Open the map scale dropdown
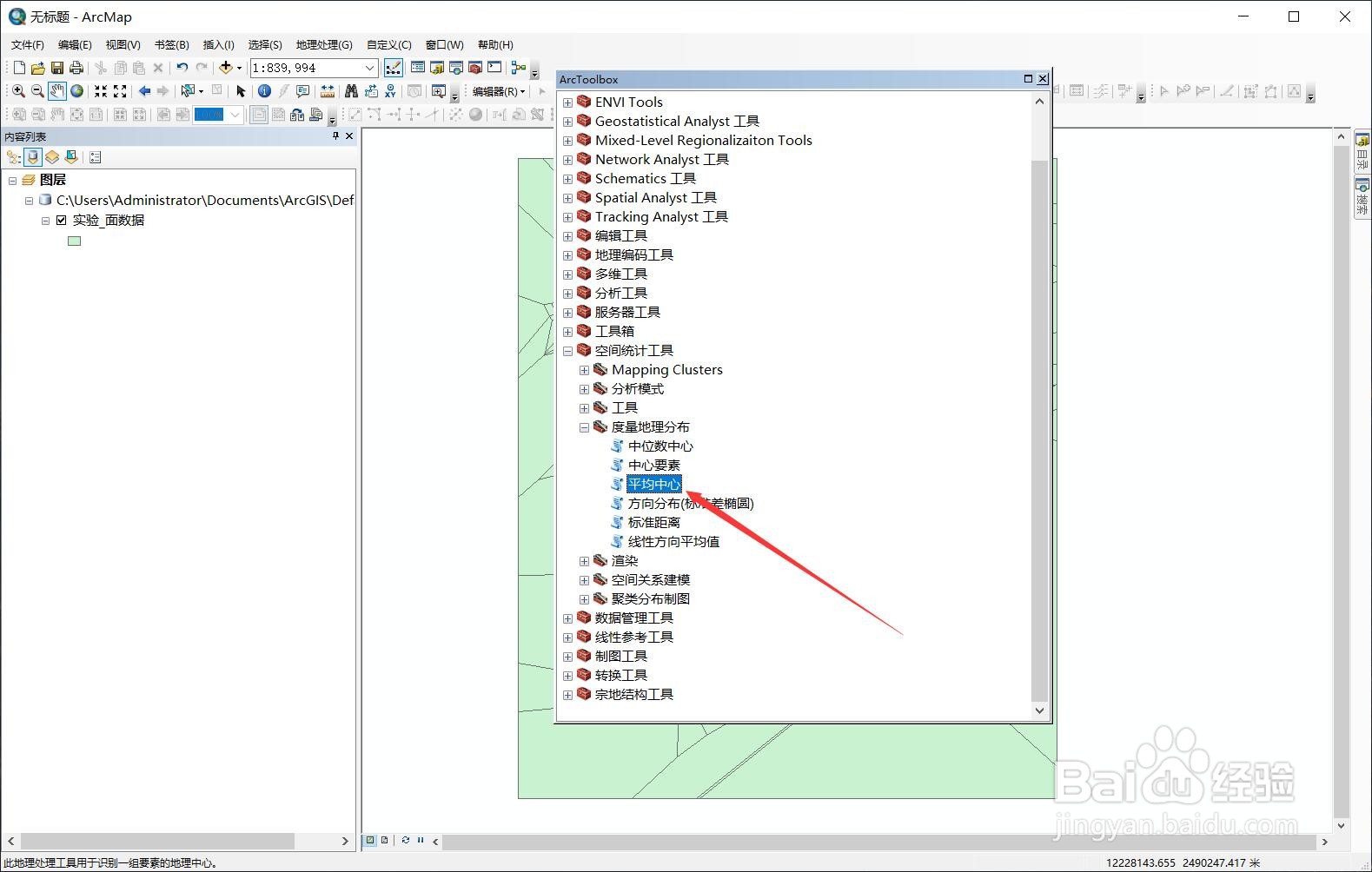Screen dimensions: 1372x872 click(x=369, y=68)
